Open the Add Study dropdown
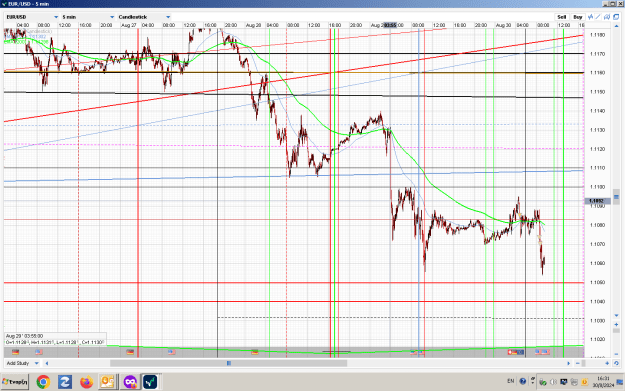The image size is (625, 391). (x=22, y=363)
